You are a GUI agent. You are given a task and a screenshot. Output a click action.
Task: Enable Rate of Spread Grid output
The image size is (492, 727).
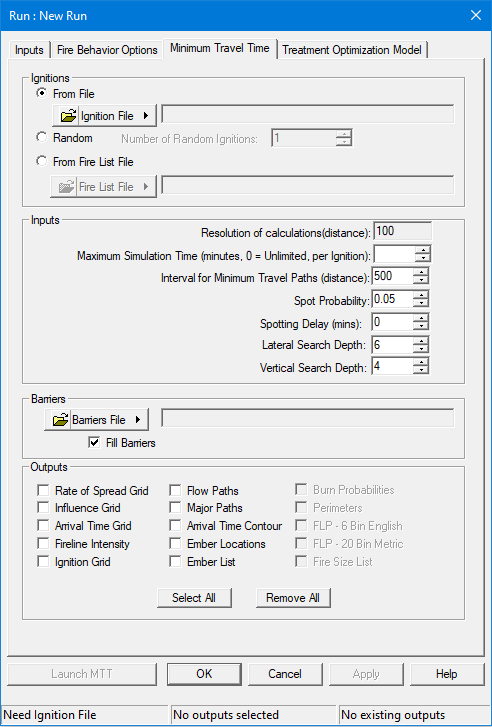pyautogui.click(x=43, y=490)
